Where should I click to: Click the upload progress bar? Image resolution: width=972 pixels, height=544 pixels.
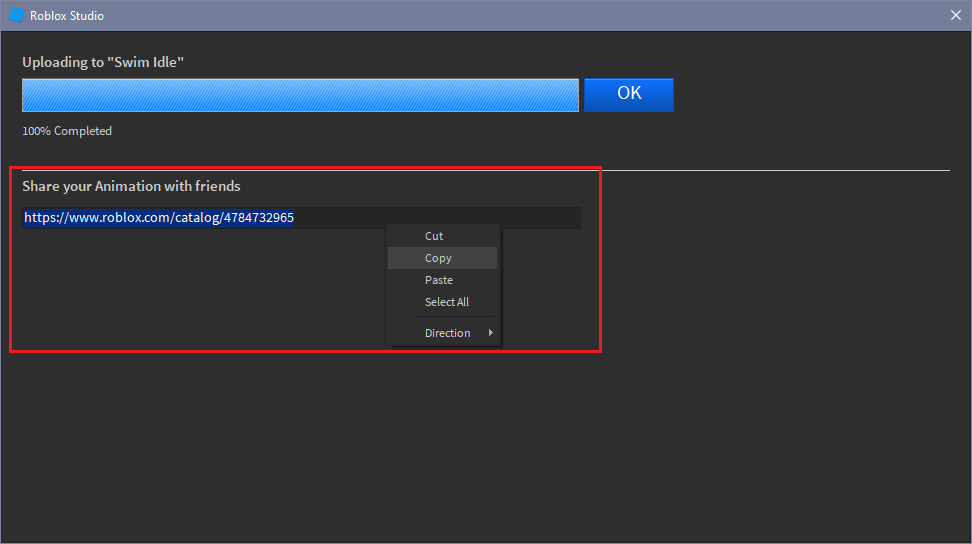301,95
